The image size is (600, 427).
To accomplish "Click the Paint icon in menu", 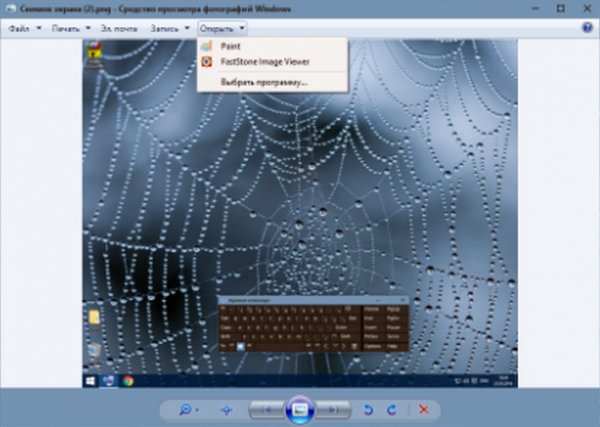I will pos(207,46).
